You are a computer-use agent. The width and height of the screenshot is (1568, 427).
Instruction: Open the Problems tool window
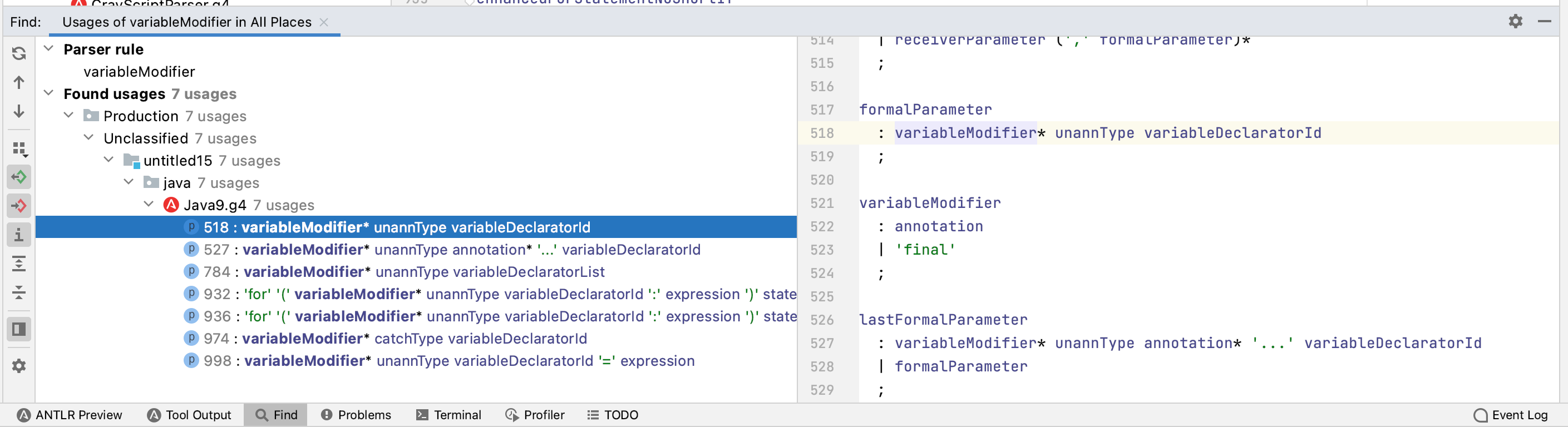tap(356, 415)
